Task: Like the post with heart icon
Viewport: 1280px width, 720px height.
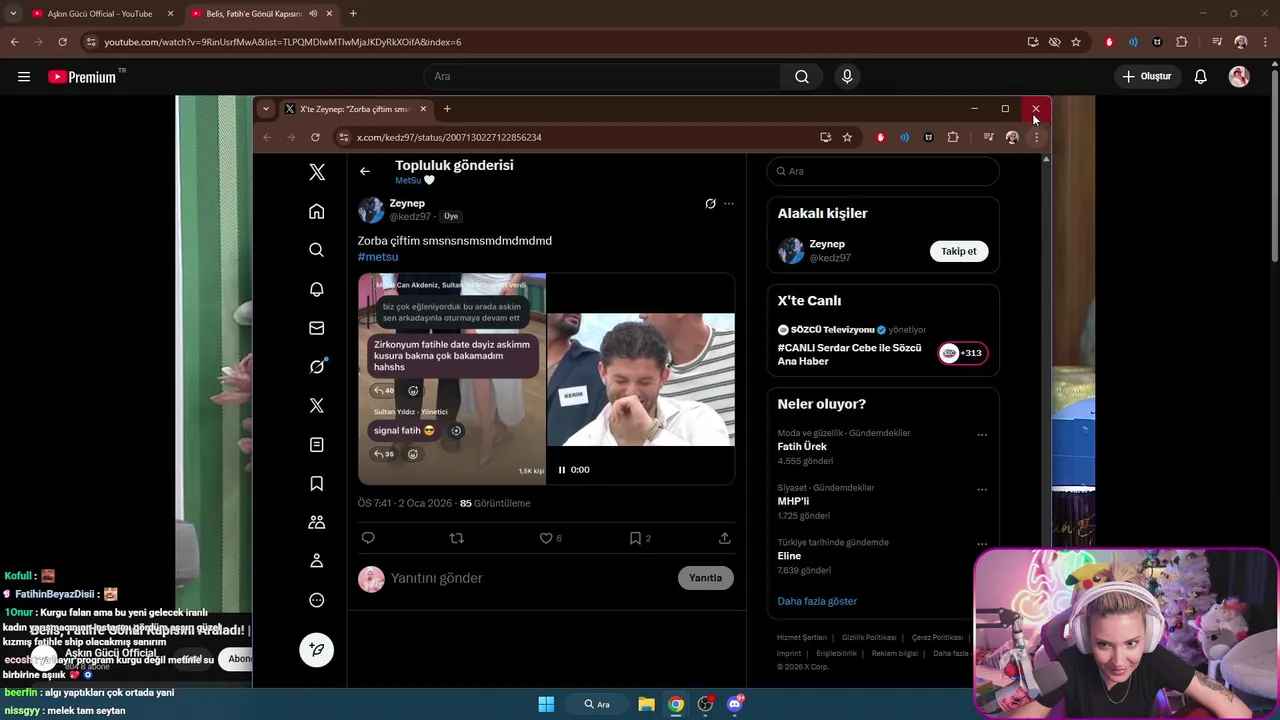Action: pos(546,538)
